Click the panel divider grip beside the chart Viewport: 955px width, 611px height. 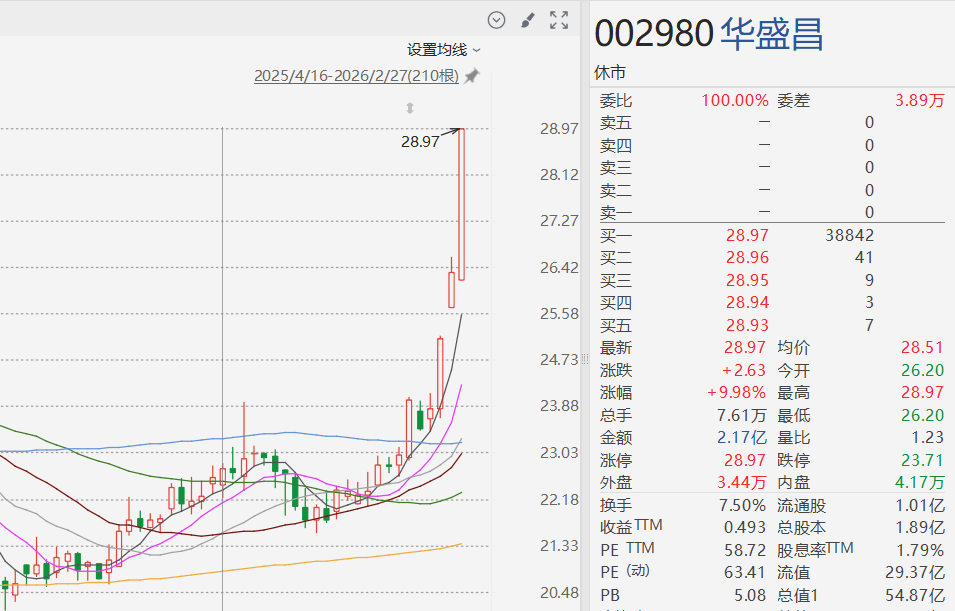585,358
